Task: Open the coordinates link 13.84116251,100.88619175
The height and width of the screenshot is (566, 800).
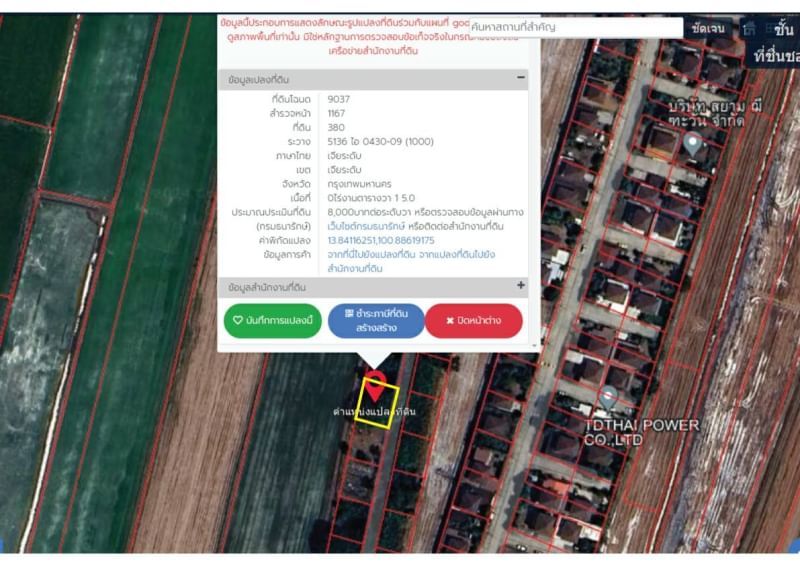Action: click(381, 241)
